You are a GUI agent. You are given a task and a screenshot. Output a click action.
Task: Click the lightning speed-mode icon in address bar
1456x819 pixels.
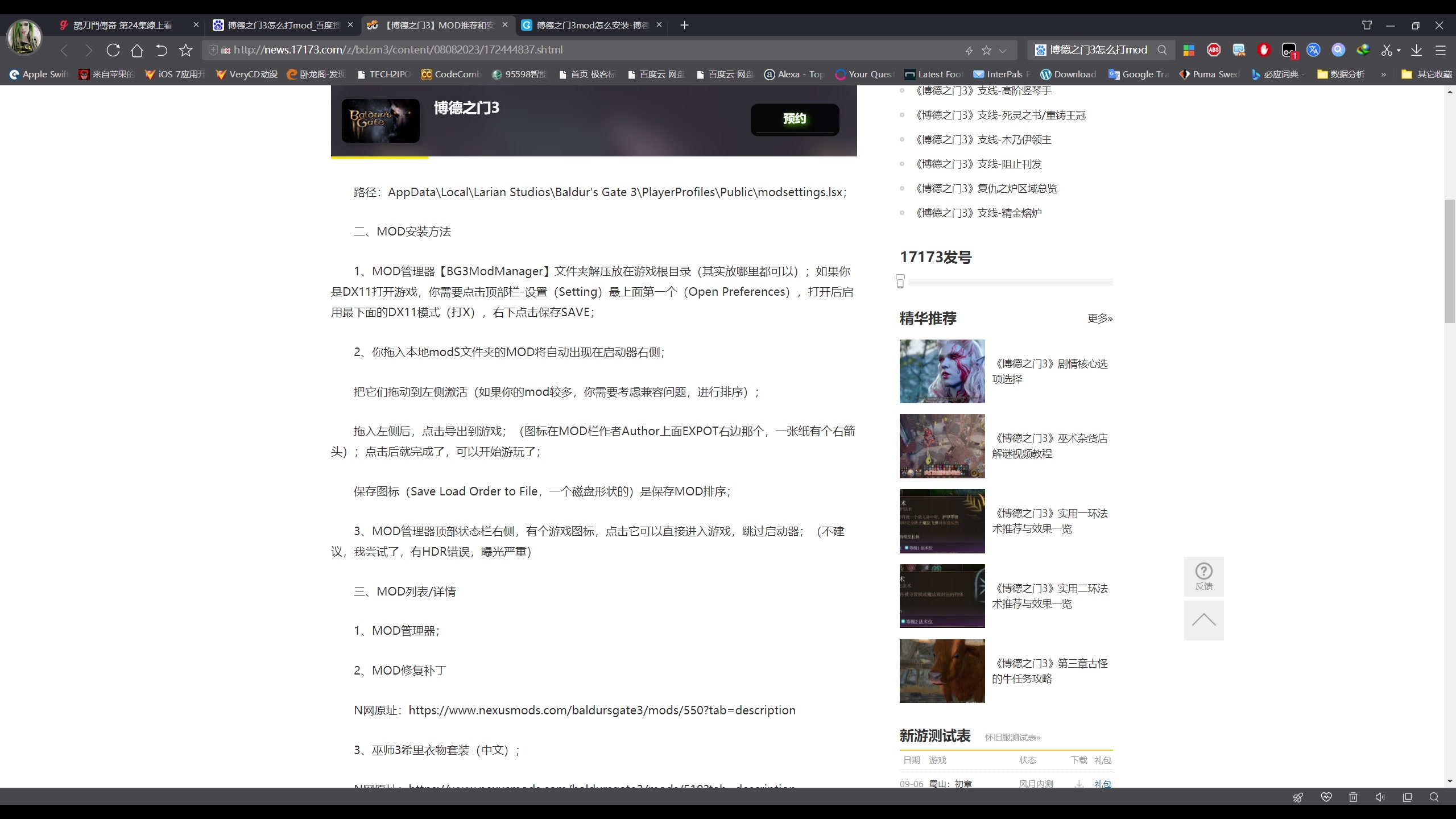click(969, 50)
